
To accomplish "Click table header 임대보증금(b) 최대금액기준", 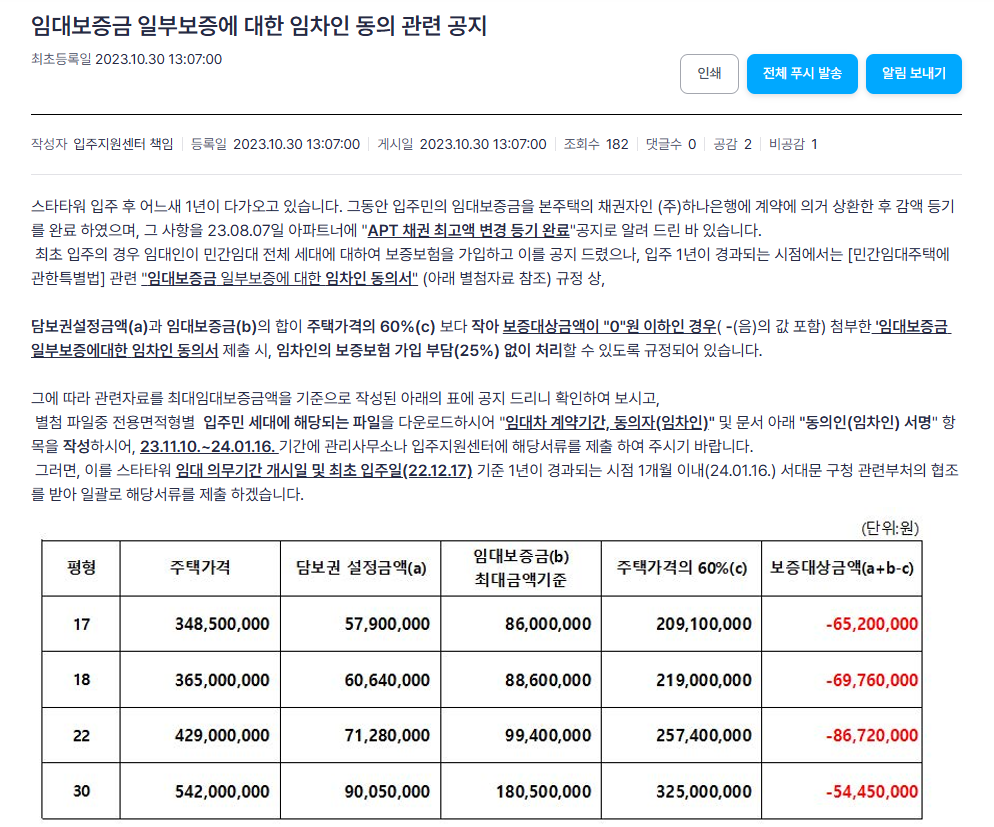I will pos(521,568).
